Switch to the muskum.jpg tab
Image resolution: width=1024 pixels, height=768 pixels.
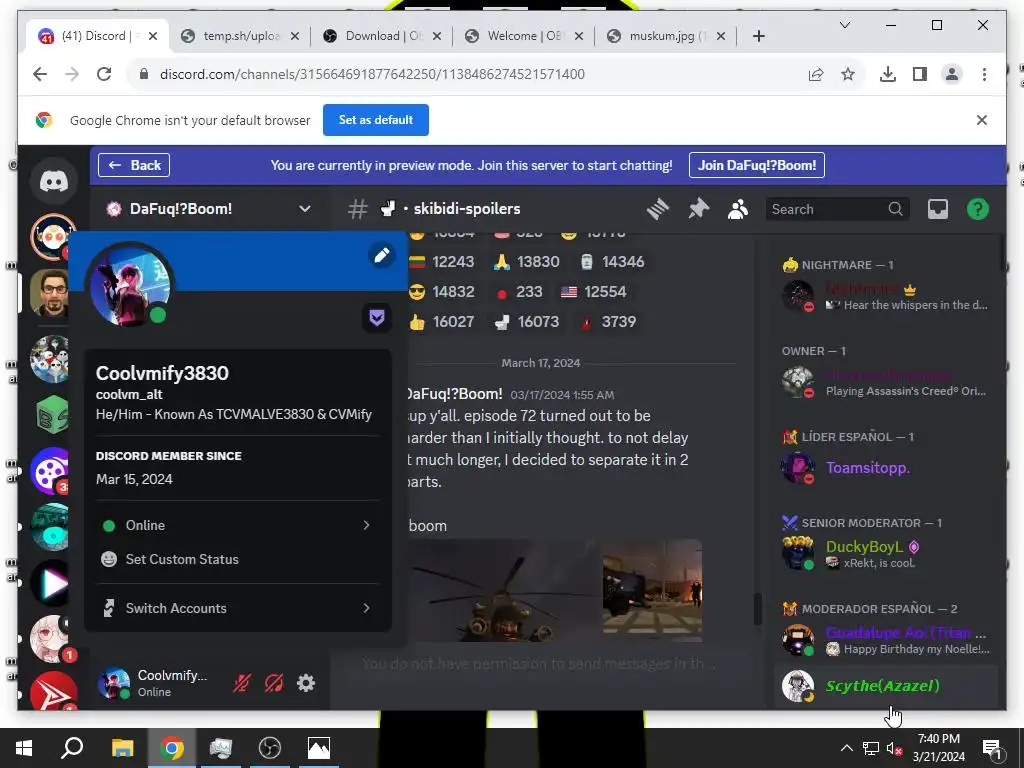[666, 36]
